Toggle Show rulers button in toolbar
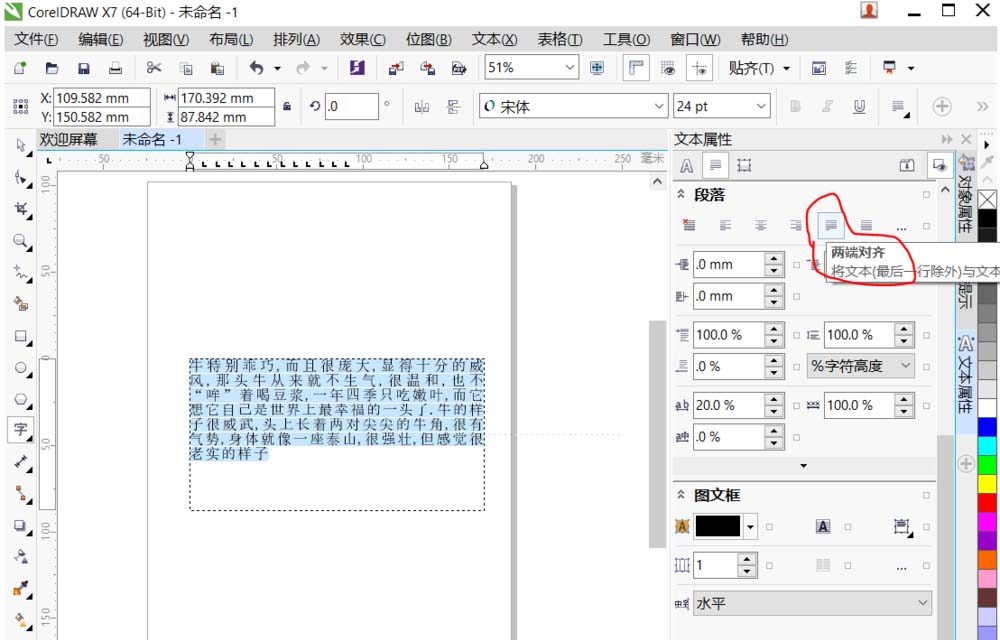 point(636,68)
